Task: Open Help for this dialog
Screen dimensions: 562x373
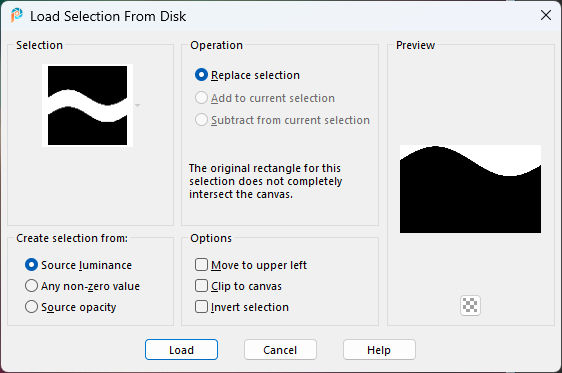Action: (x=379, y=350)
